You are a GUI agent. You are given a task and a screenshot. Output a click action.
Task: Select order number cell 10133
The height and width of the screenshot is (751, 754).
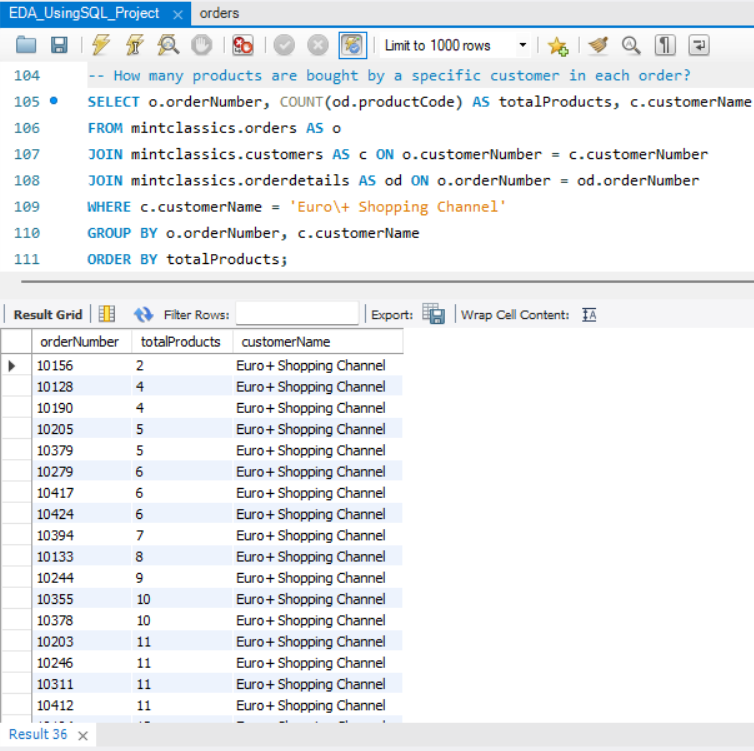(x=82, y=556)
